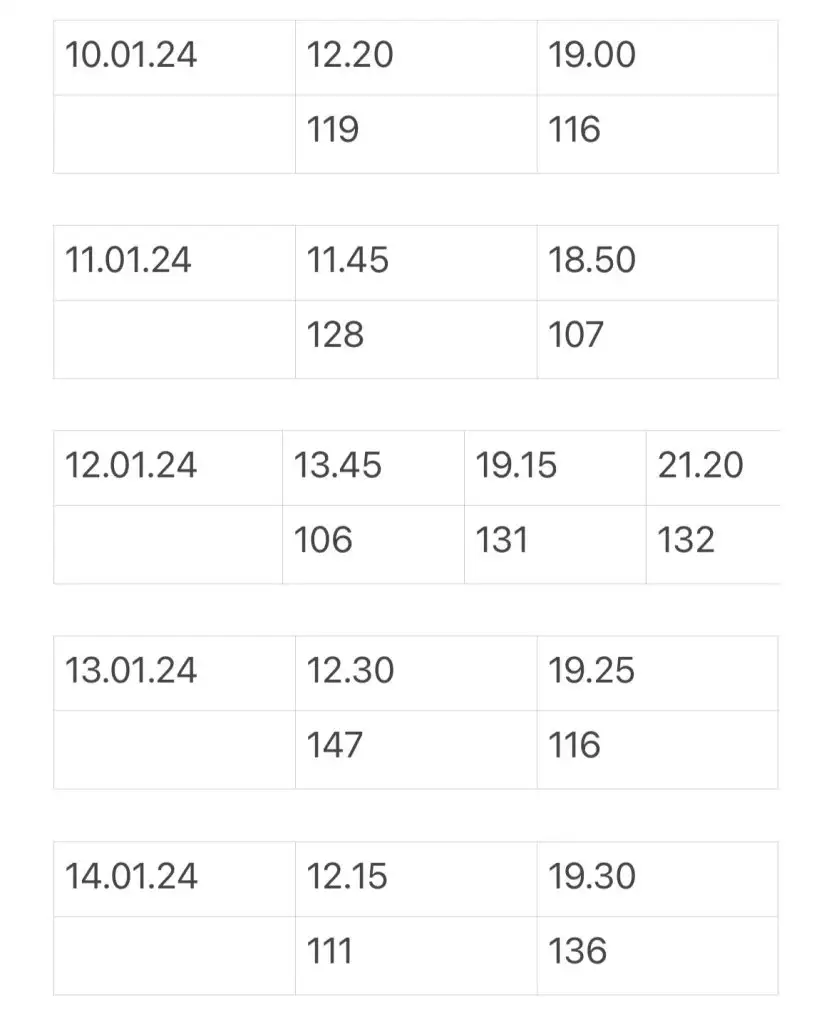
Task: Click the 19.30 time cell
Action: [658, 879]
